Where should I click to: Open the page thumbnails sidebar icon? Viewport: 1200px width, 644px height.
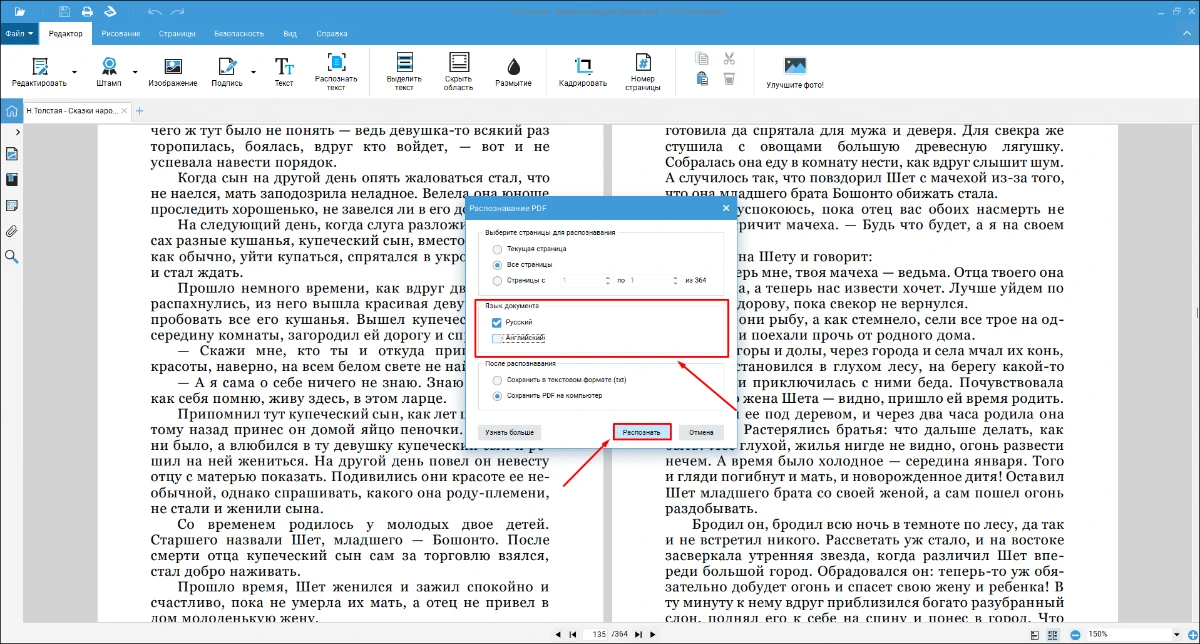click(12, 154)
